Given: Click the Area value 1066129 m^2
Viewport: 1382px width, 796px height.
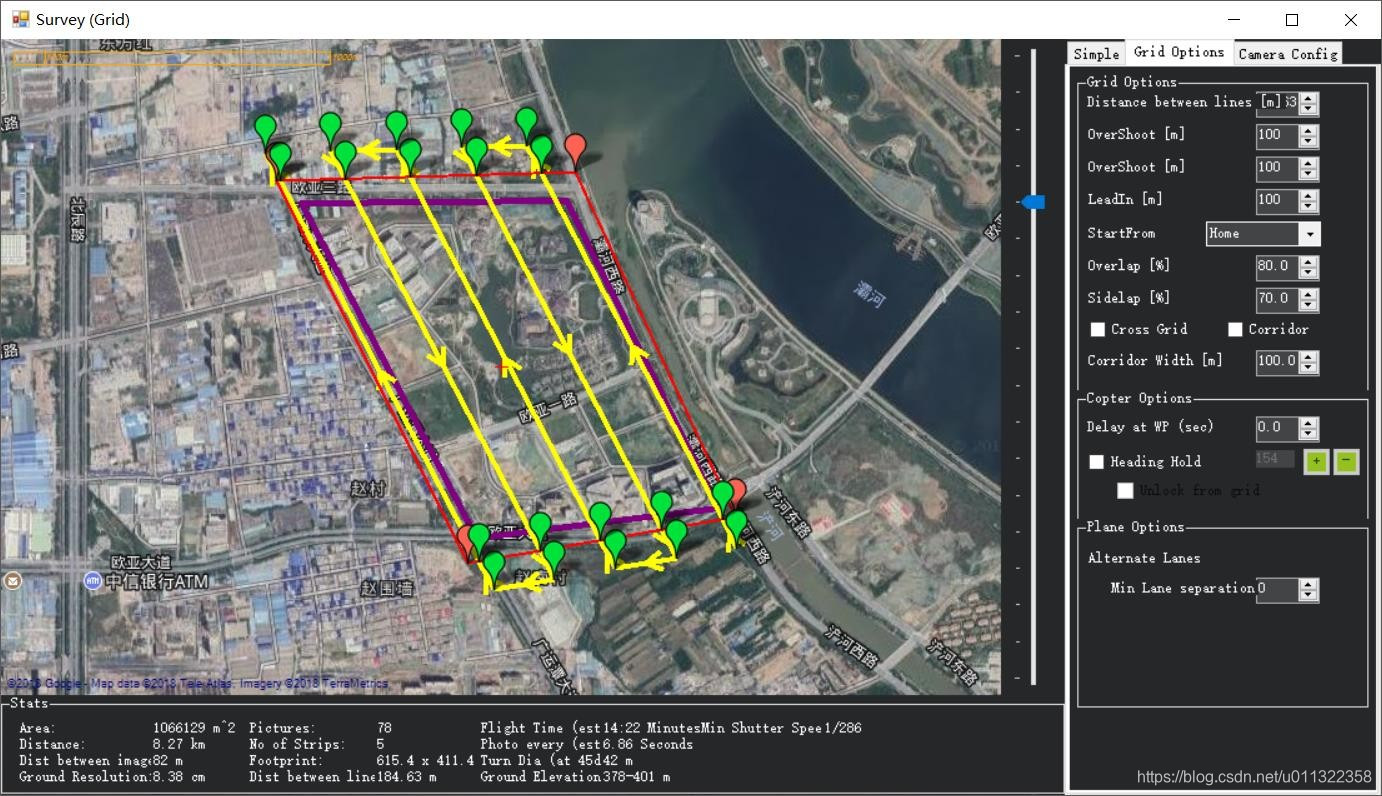Looking at the screenshot, I should coord(194,728).
